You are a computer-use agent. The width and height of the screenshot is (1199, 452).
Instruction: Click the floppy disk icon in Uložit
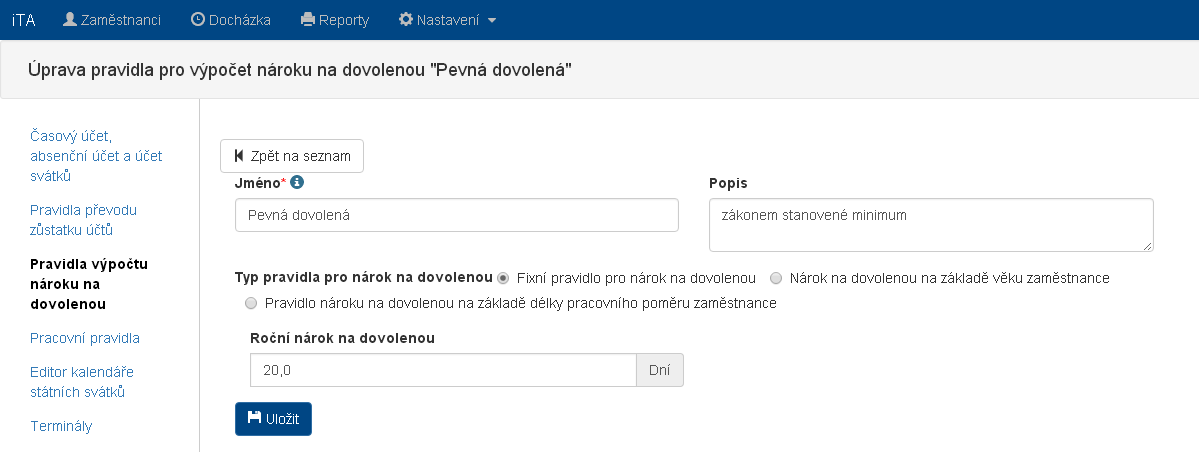pyautogui.click(x=254, y=418)
